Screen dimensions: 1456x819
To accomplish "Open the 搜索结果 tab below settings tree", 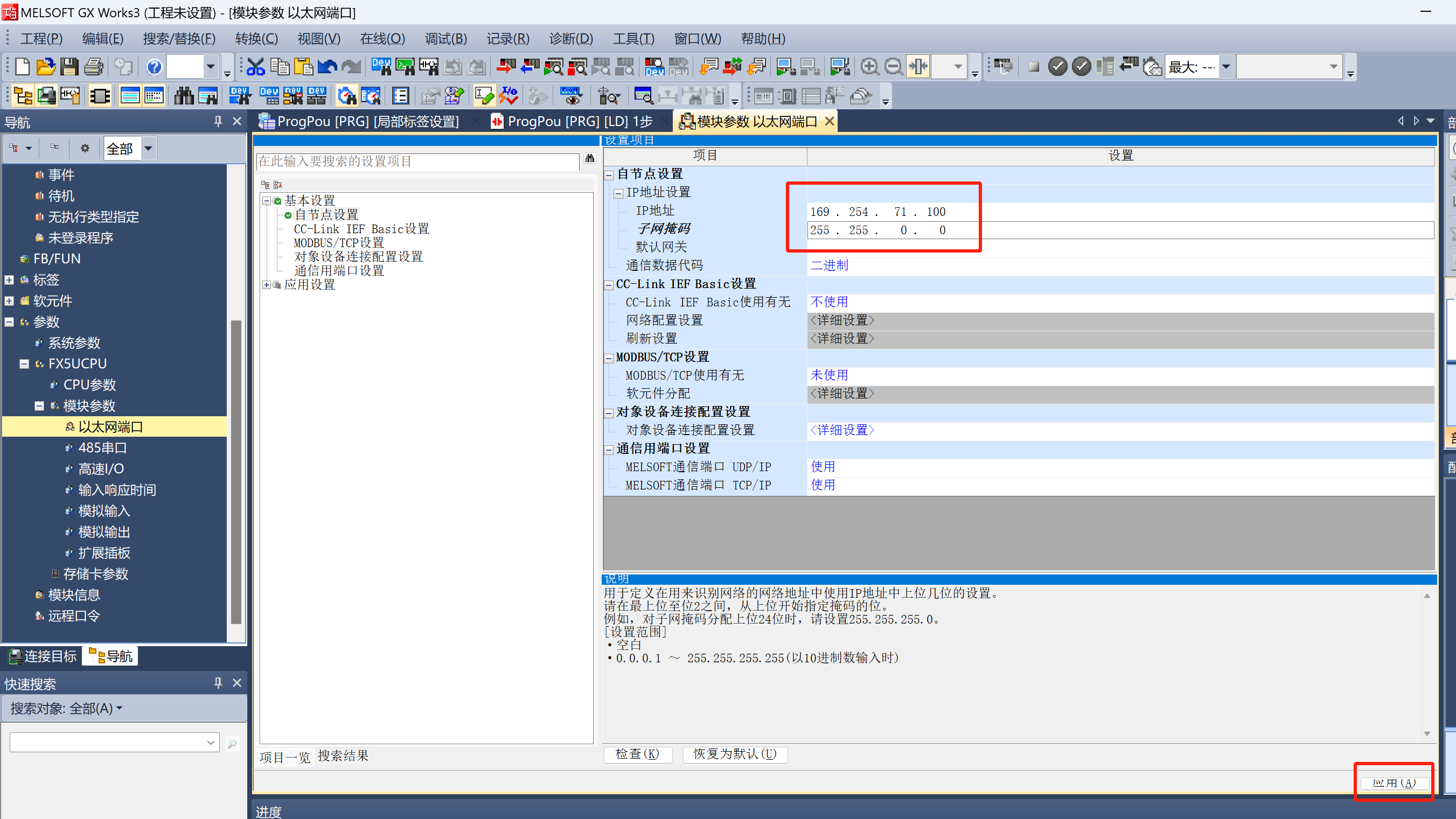I will pos(343,756).
